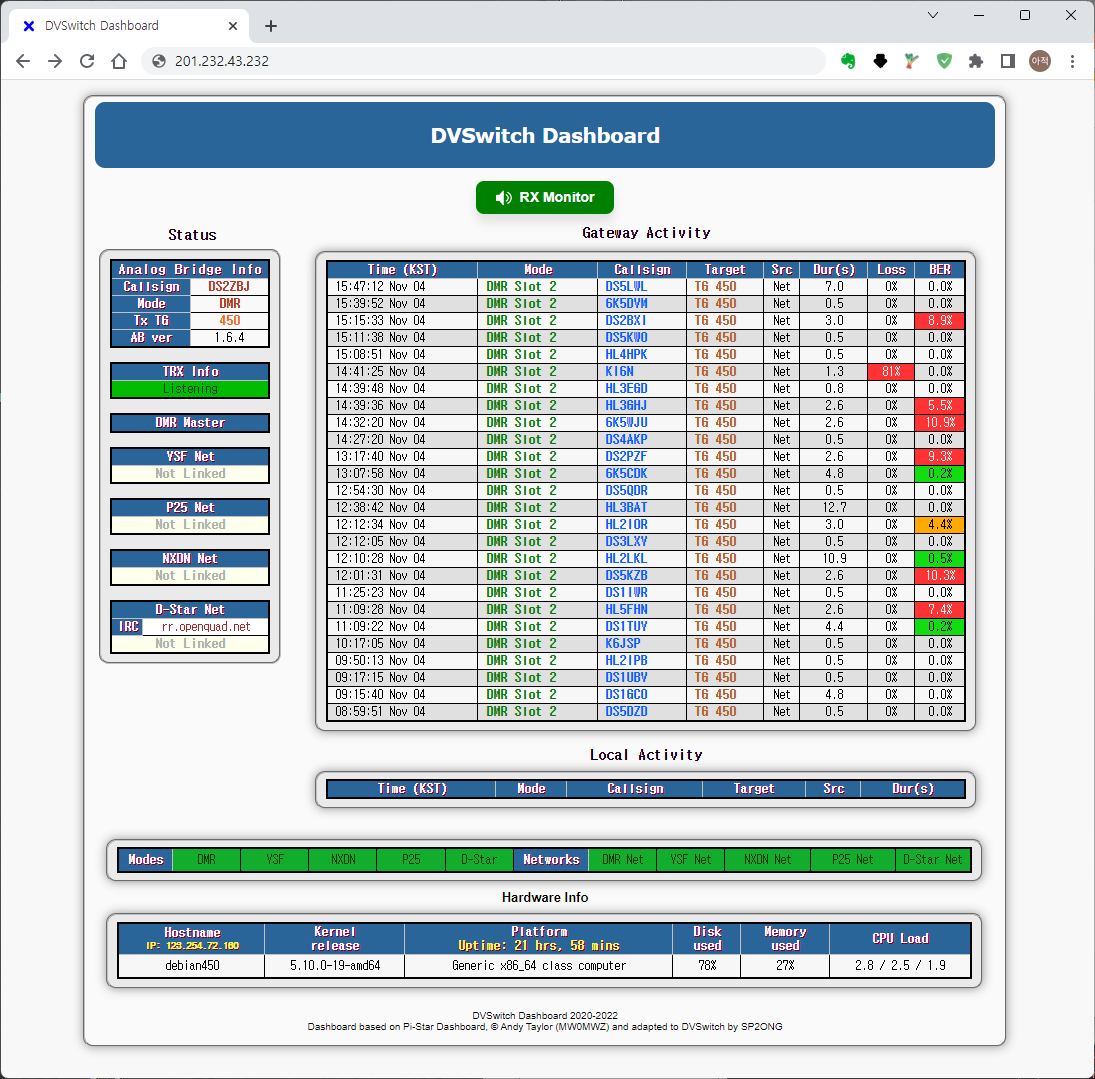This screenshot has height=1079, width=1095.
Task: Click the Gateway Activity Callsign column header
Action: (642, 270)
